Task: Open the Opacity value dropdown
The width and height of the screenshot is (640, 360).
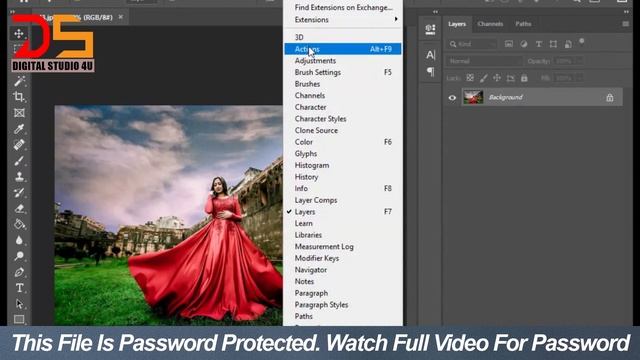Action: 579,61
